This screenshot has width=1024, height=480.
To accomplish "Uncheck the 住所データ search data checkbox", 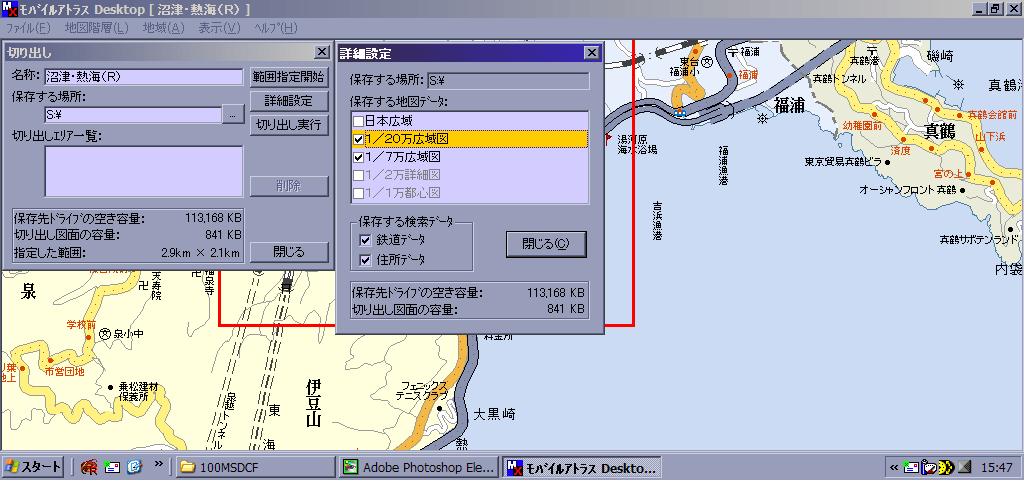I will 364,260.
